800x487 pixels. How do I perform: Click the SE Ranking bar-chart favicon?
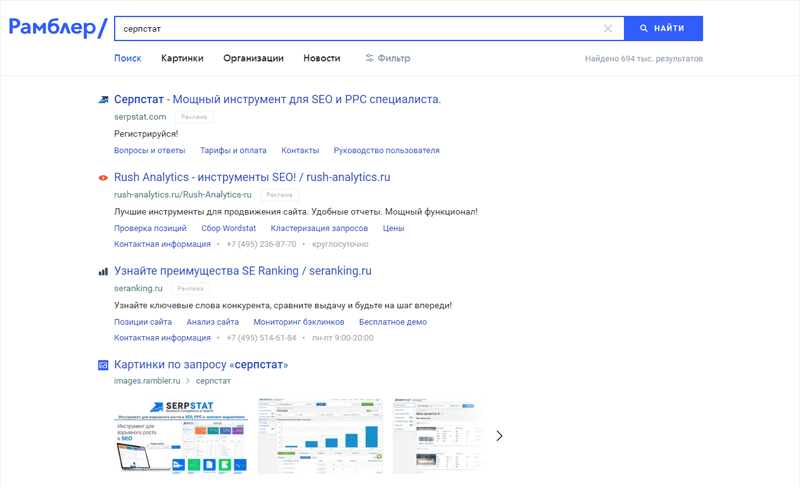tap(103, 271)
